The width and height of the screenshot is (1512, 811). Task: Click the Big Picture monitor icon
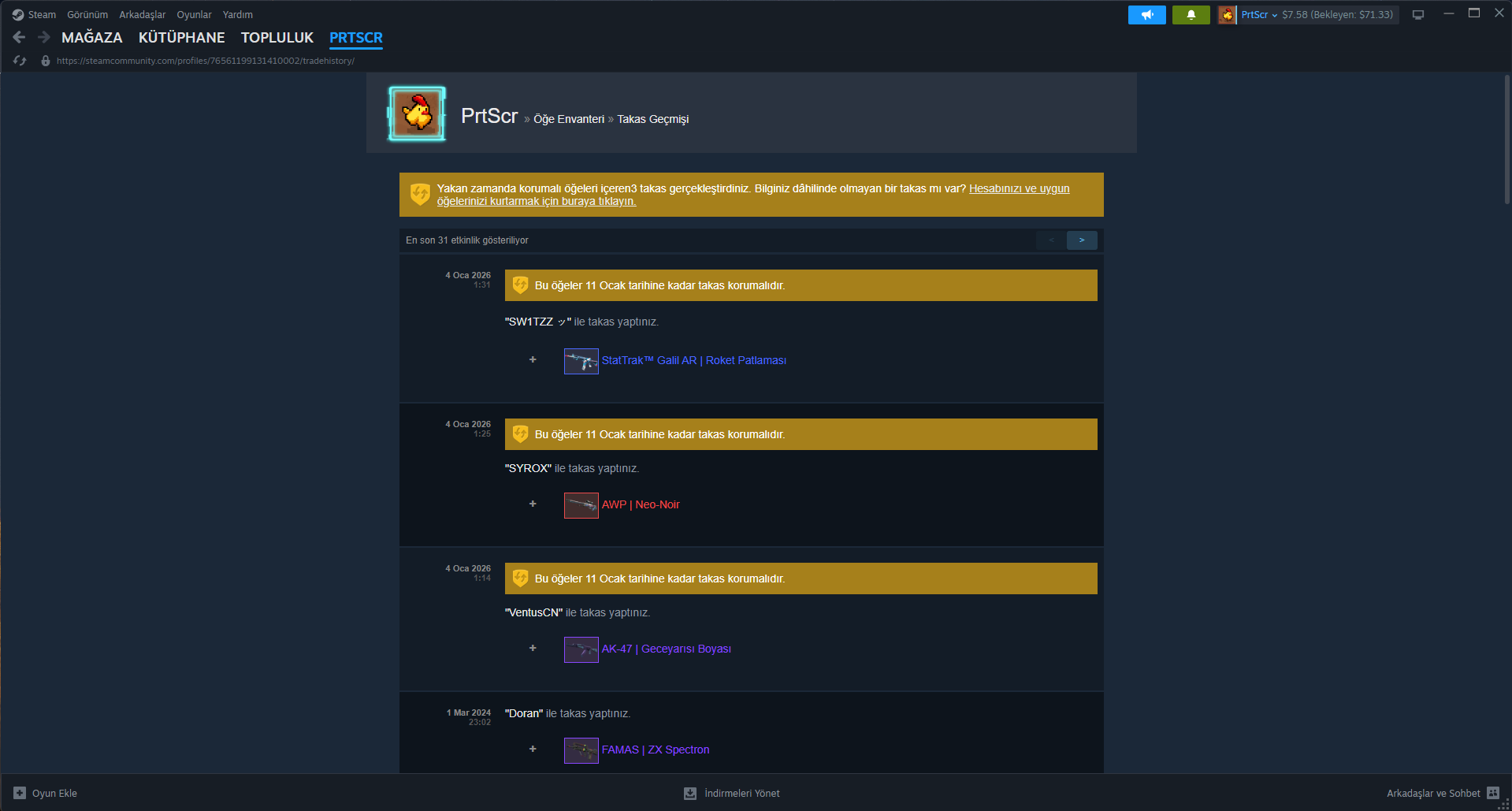click(x=1418, y=15)
